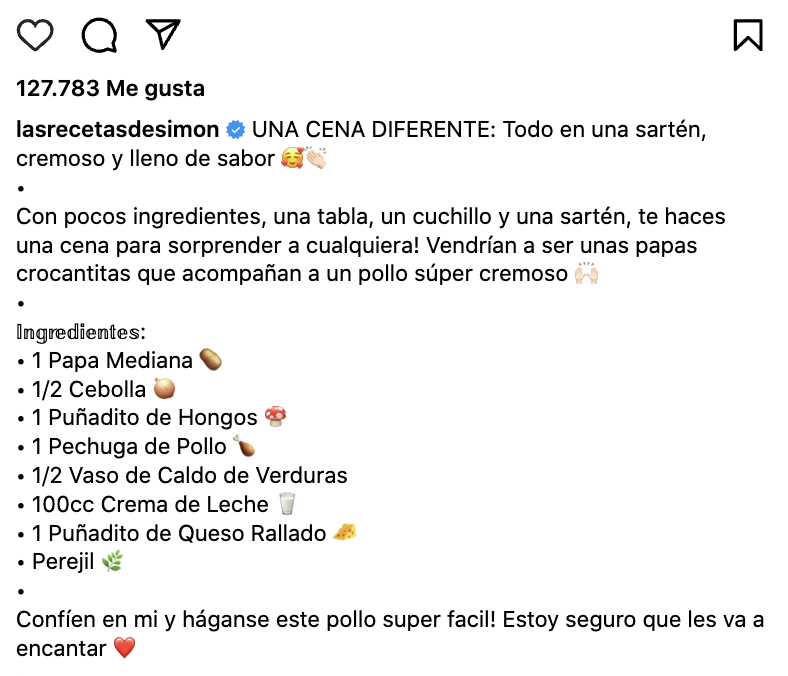This screenshot has width=788, height=676.
Task: Open comments via the speech bubble icon
Action: pyautogui.click(x=99, y=35)
